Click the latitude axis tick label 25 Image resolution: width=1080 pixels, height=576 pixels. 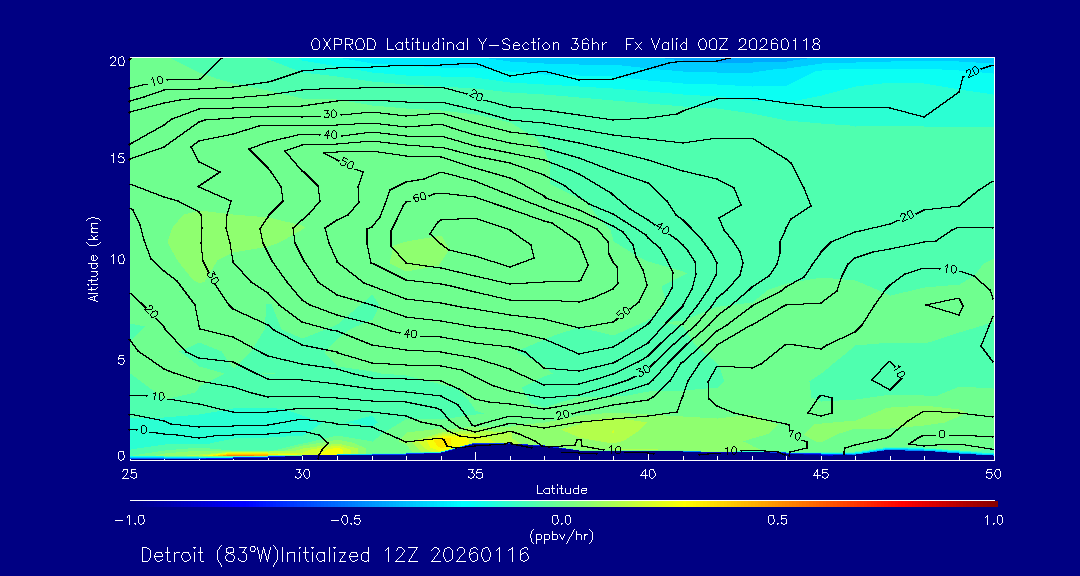[129, 474]
